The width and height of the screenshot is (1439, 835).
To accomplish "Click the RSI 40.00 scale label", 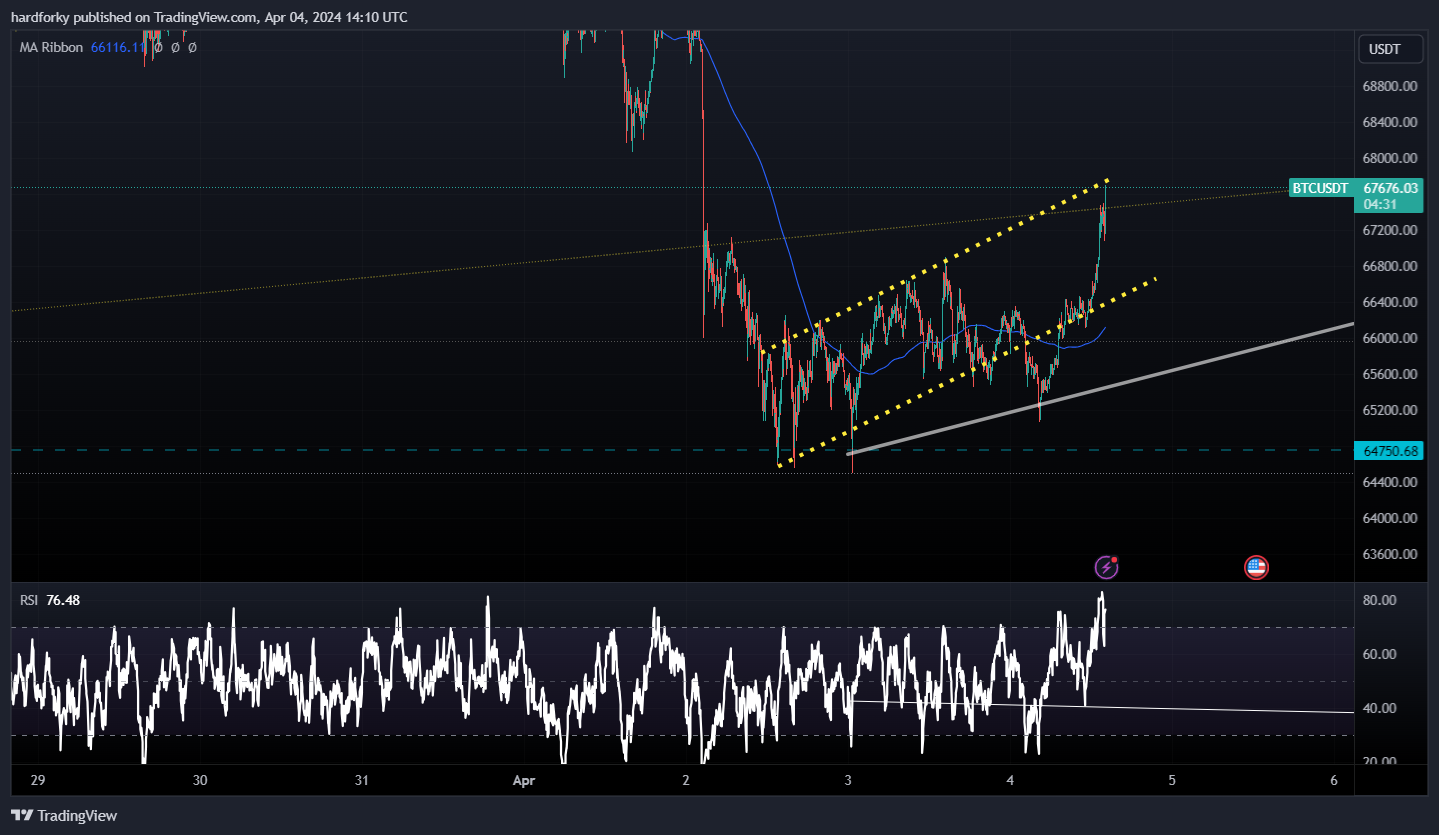I will tap(1379, 708).
